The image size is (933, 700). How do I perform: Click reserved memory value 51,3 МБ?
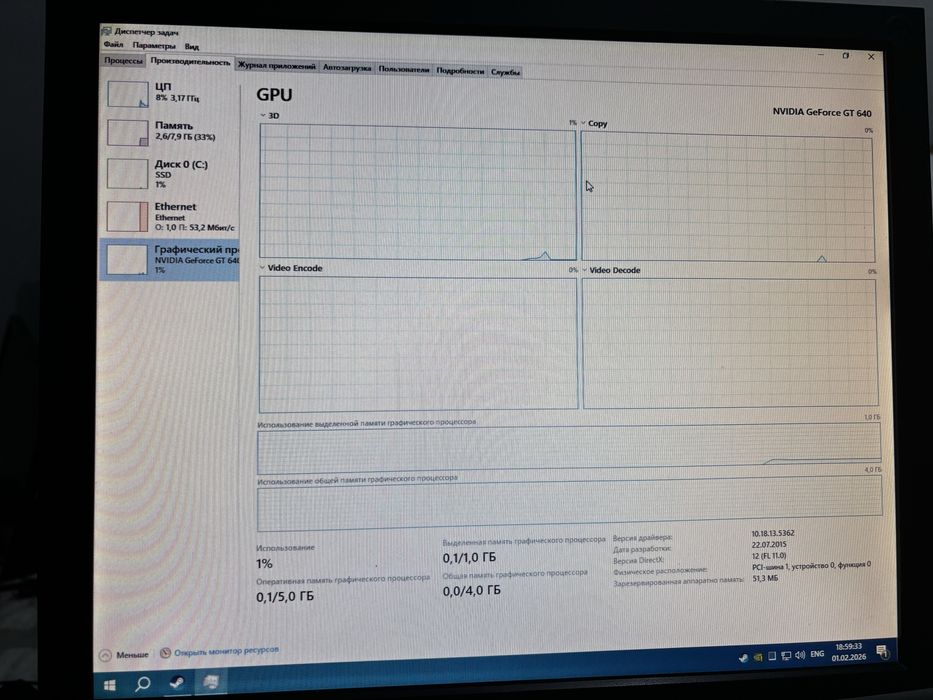[x=765, y=578]
